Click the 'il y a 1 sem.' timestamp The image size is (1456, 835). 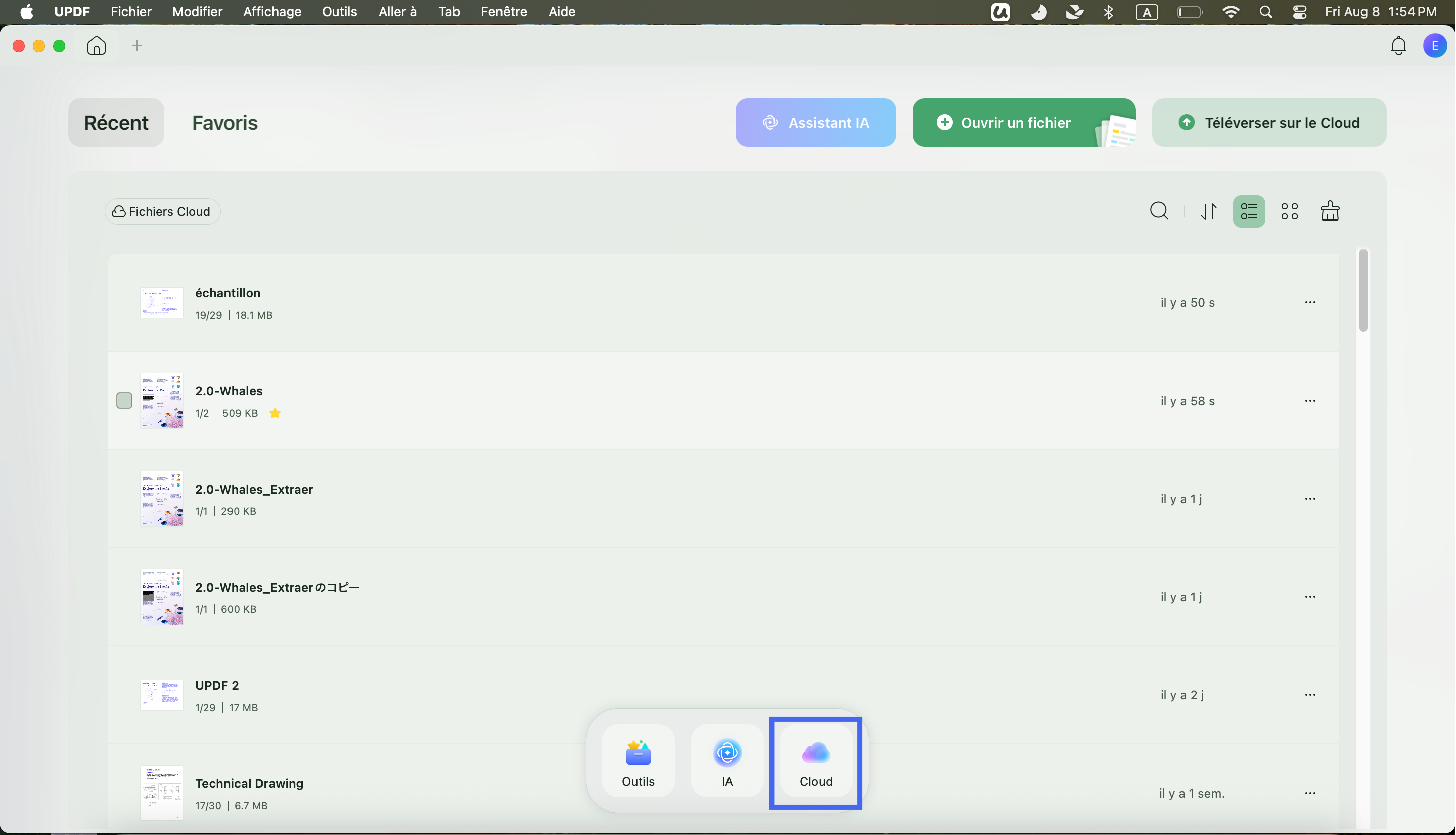pyautogui.click(x=1192, y=793)
